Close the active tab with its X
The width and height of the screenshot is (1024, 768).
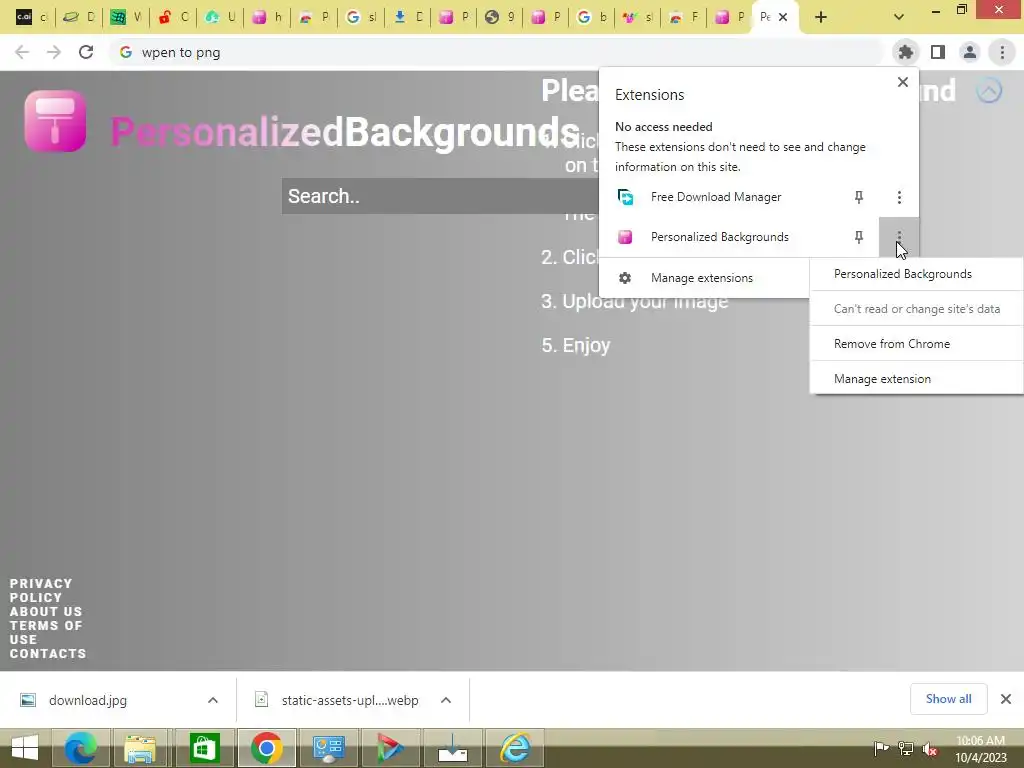[x=783, y=17]
